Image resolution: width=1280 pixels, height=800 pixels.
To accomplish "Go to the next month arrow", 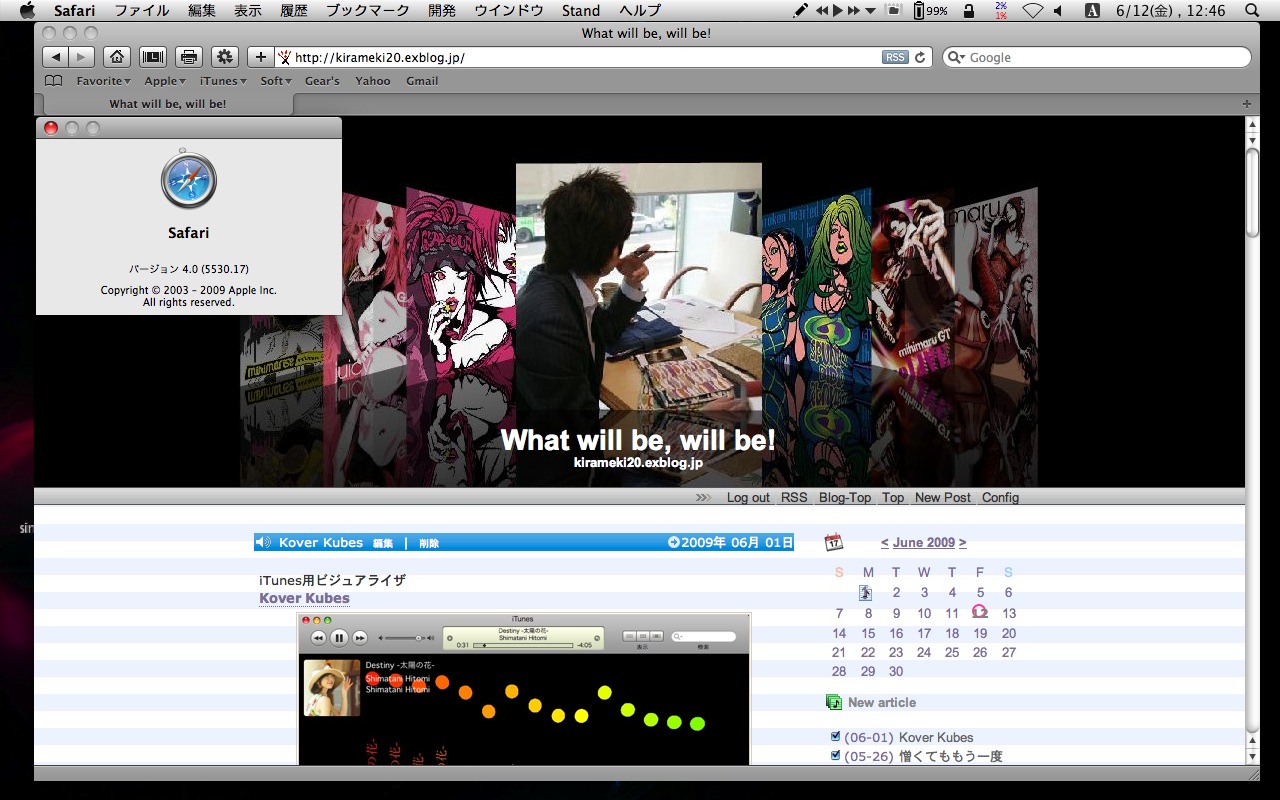I will (x=962, y=542).
